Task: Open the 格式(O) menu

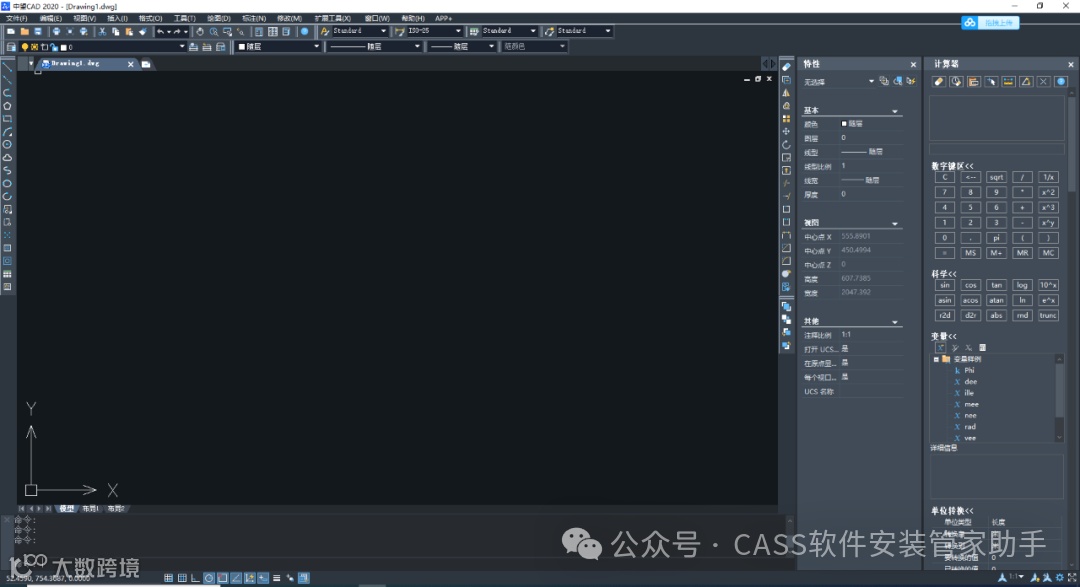Action: (x=150, y=19)
